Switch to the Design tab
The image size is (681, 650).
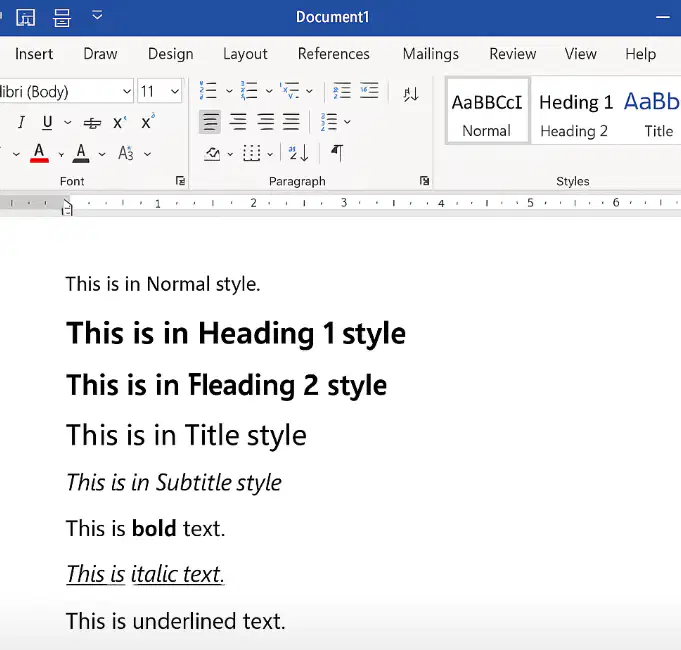171,54
